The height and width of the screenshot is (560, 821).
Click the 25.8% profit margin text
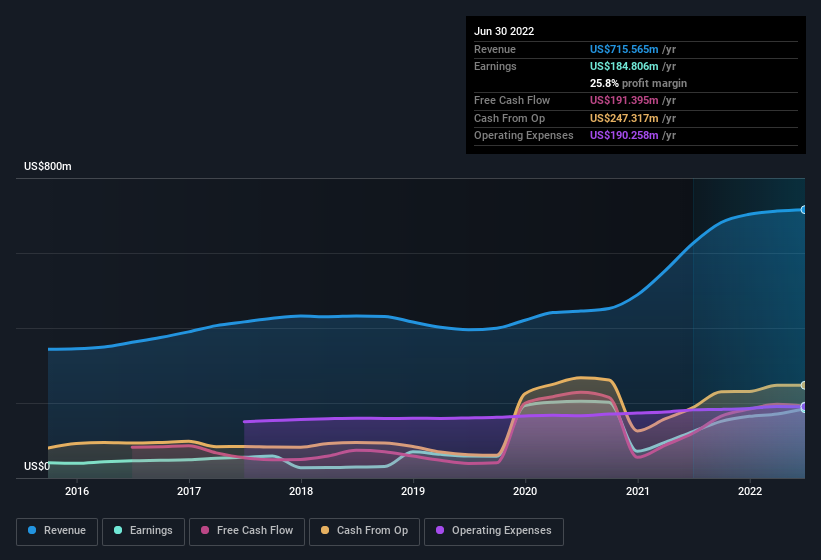638,83
